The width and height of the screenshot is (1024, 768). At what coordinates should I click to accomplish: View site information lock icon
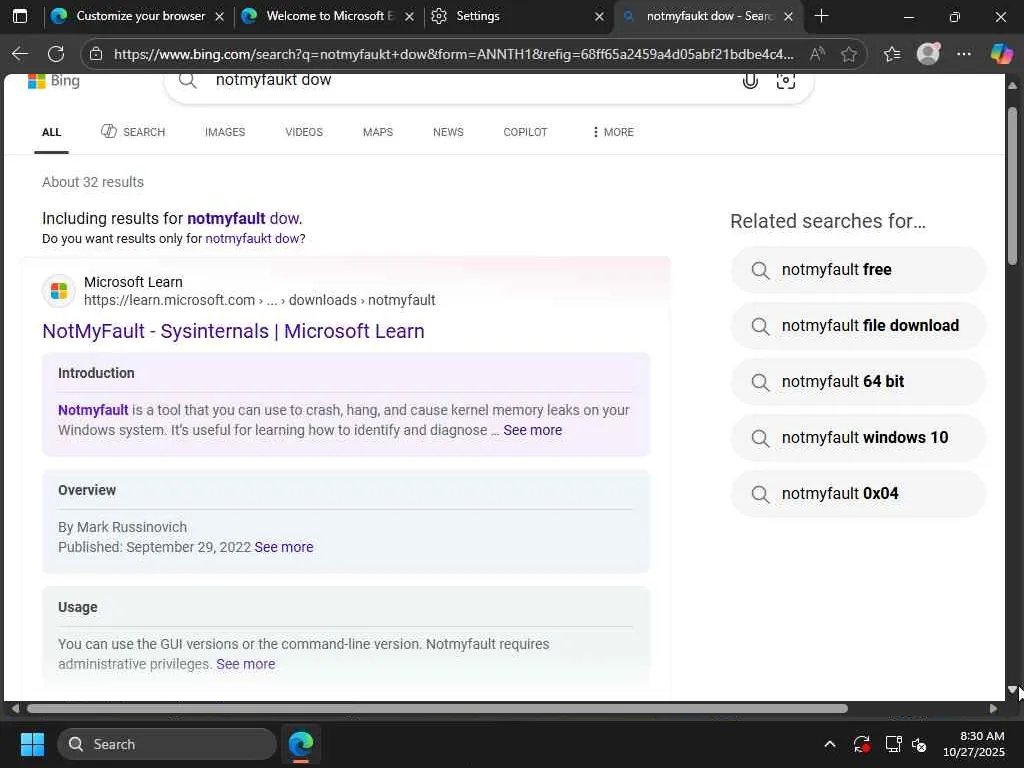[96, 54]
